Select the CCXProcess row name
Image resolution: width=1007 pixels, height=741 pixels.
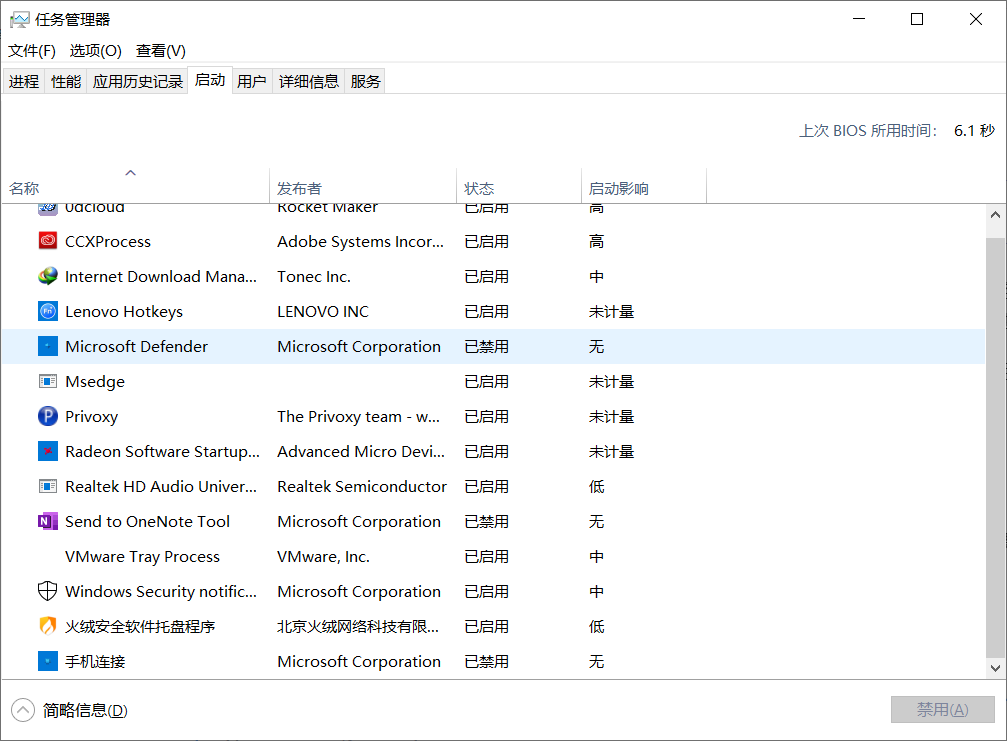[108, 241]
